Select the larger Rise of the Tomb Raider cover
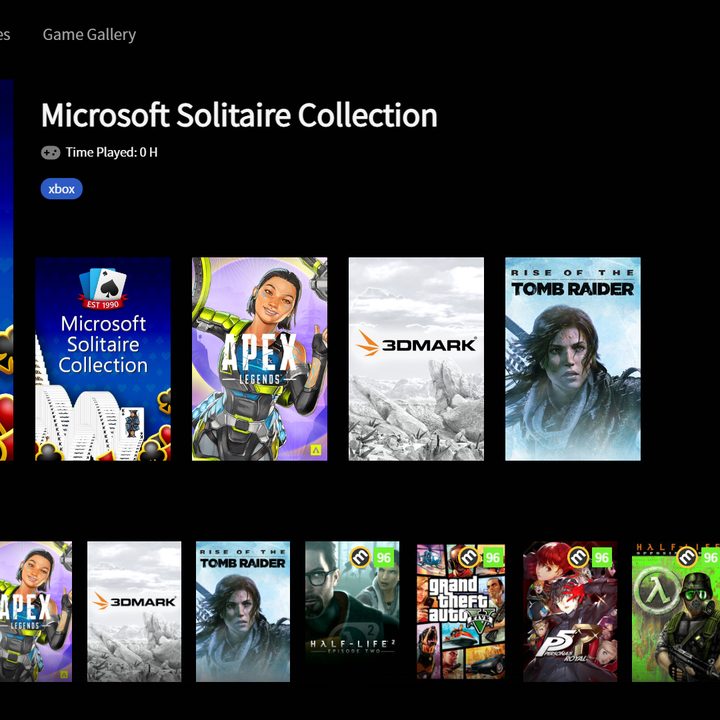Screen dimensions: 720x720 573,359
